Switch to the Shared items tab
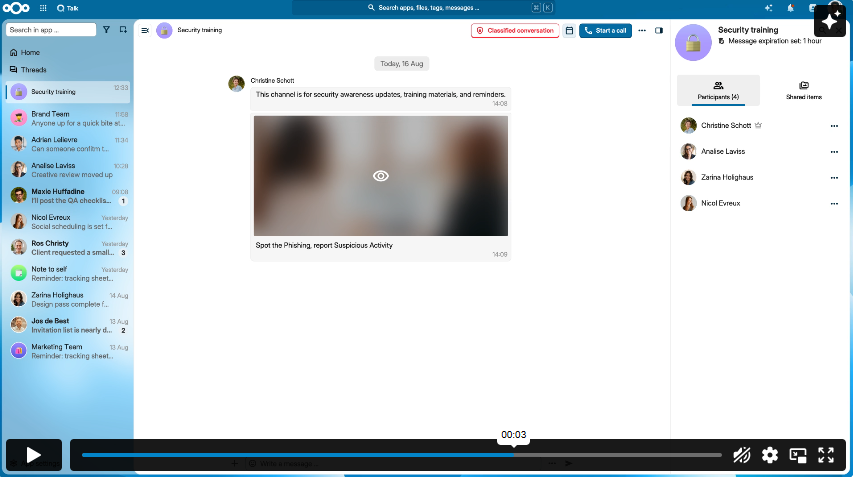 pos(803,90)
